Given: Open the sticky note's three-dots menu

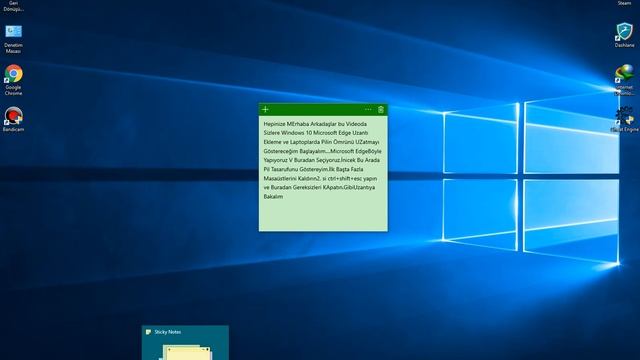Looking at the screenshot, I should [x=368, y=109].
